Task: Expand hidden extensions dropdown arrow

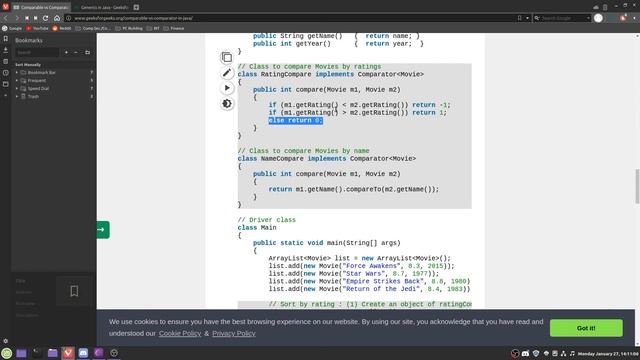Action: (x=634, y=18)
